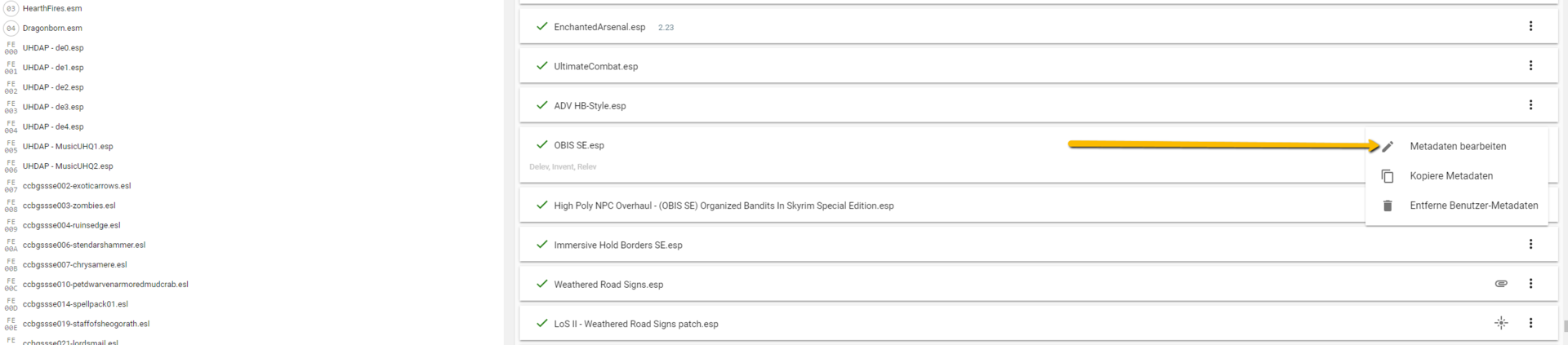The height and width of the screenshot is (345, 1568).
Task: Select HearthFires.esm in the plugin sidebar
Action: click(52, 8)
